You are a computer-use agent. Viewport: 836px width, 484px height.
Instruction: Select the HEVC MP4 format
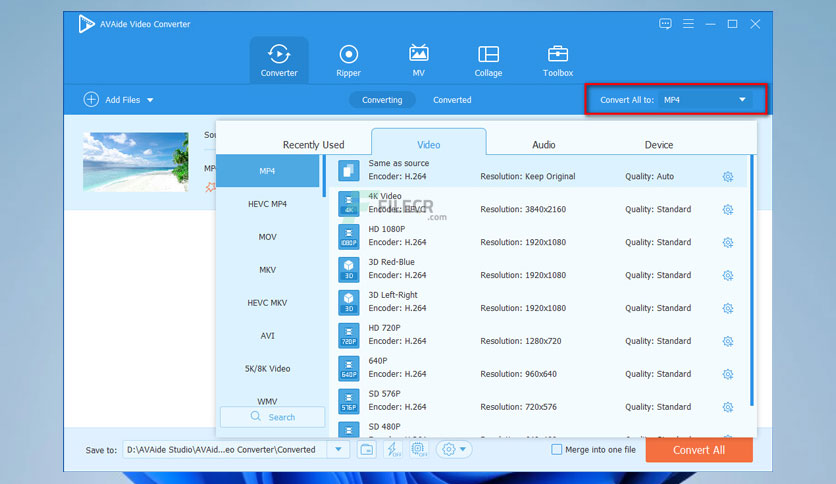tap(268, 204)
